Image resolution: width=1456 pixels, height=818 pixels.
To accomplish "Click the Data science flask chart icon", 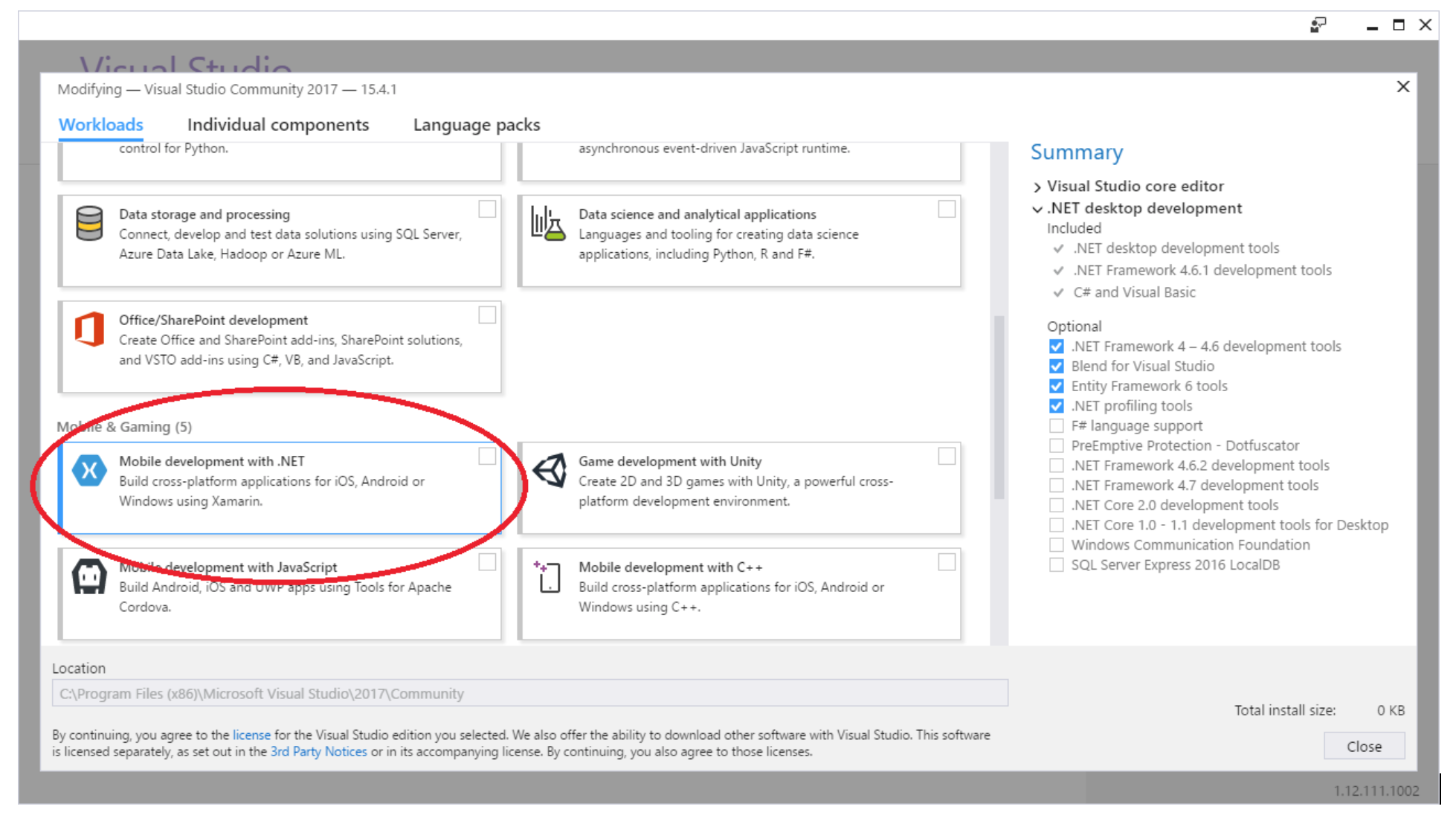I will (548, 223).
